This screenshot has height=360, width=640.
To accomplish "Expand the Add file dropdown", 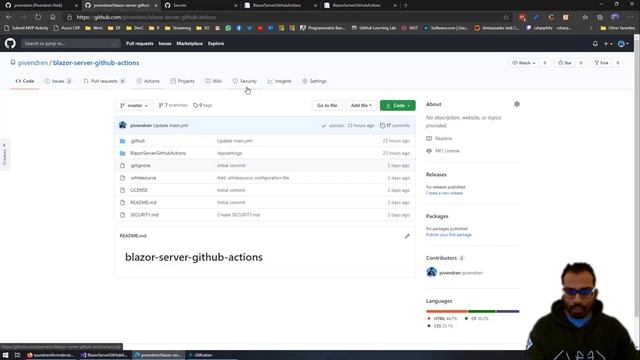I will click(361, 105).
